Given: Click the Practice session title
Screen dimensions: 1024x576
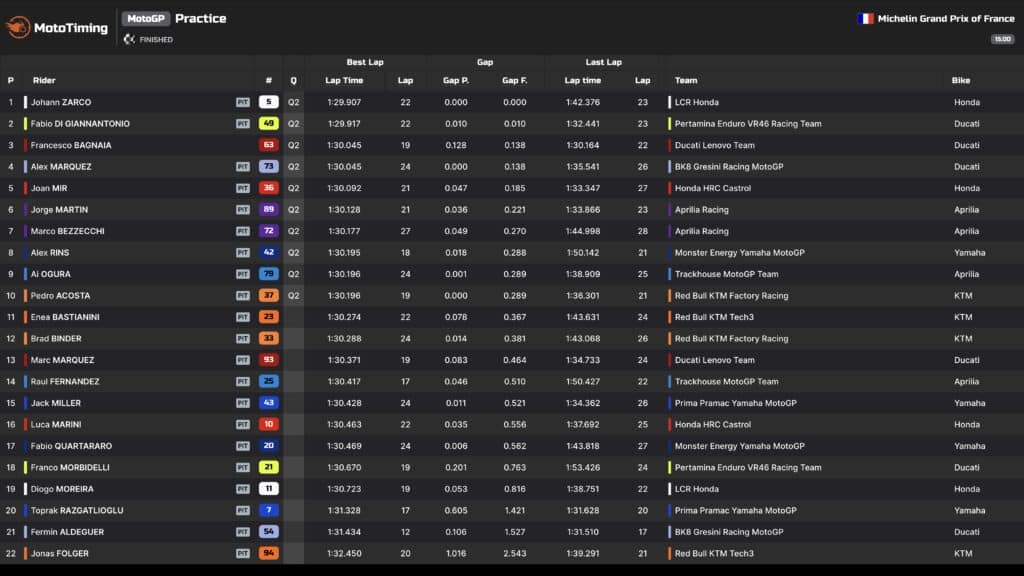Looking at the screenshot, I should (200, 19).
